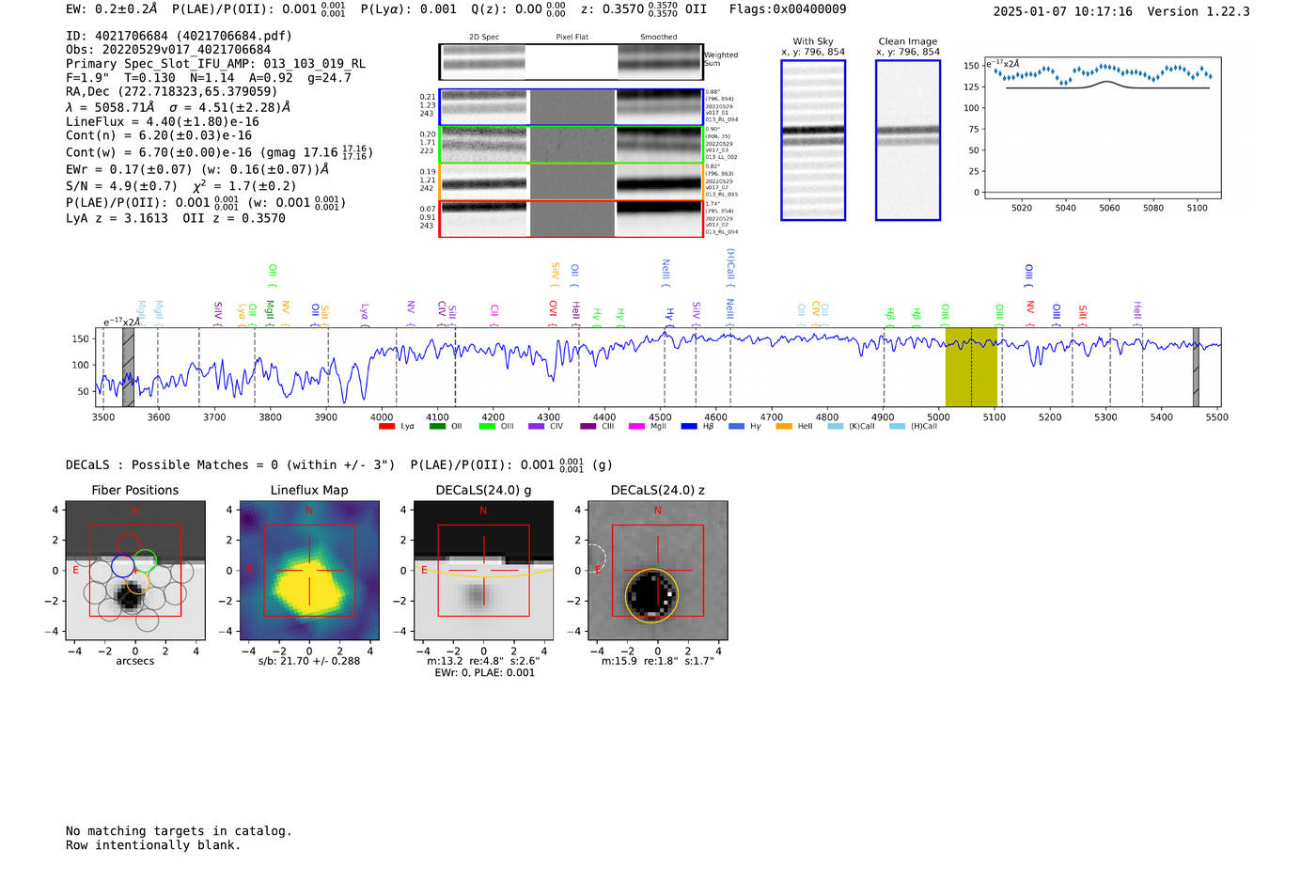Select the 's/b: 21.70 +/- 0.288' caption
Image resolution: width=1316 pixels, height=896 pixels.
[x=309, y=661]
